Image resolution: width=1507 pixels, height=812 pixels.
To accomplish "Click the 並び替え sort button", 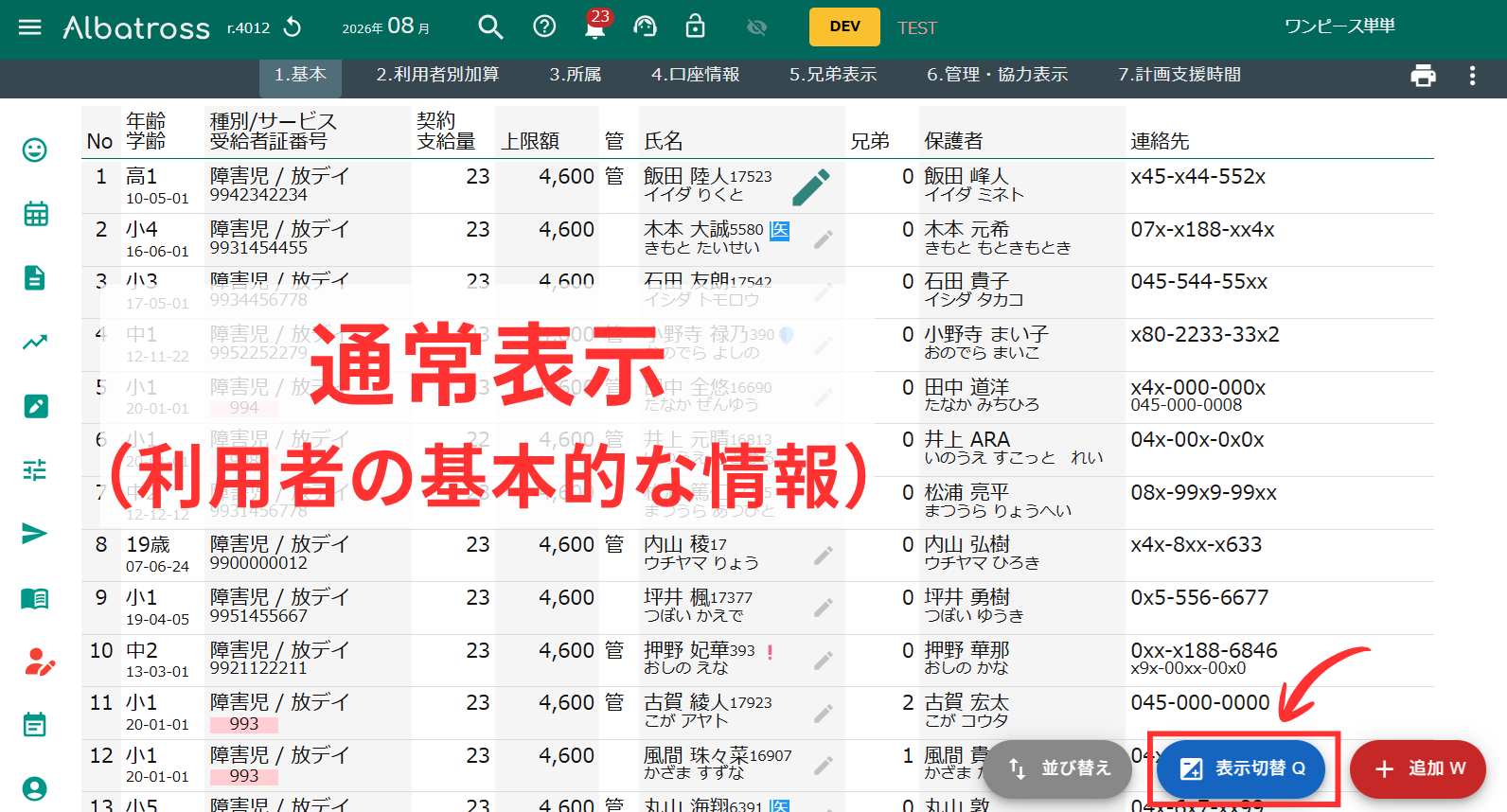I will [1057, 768].
